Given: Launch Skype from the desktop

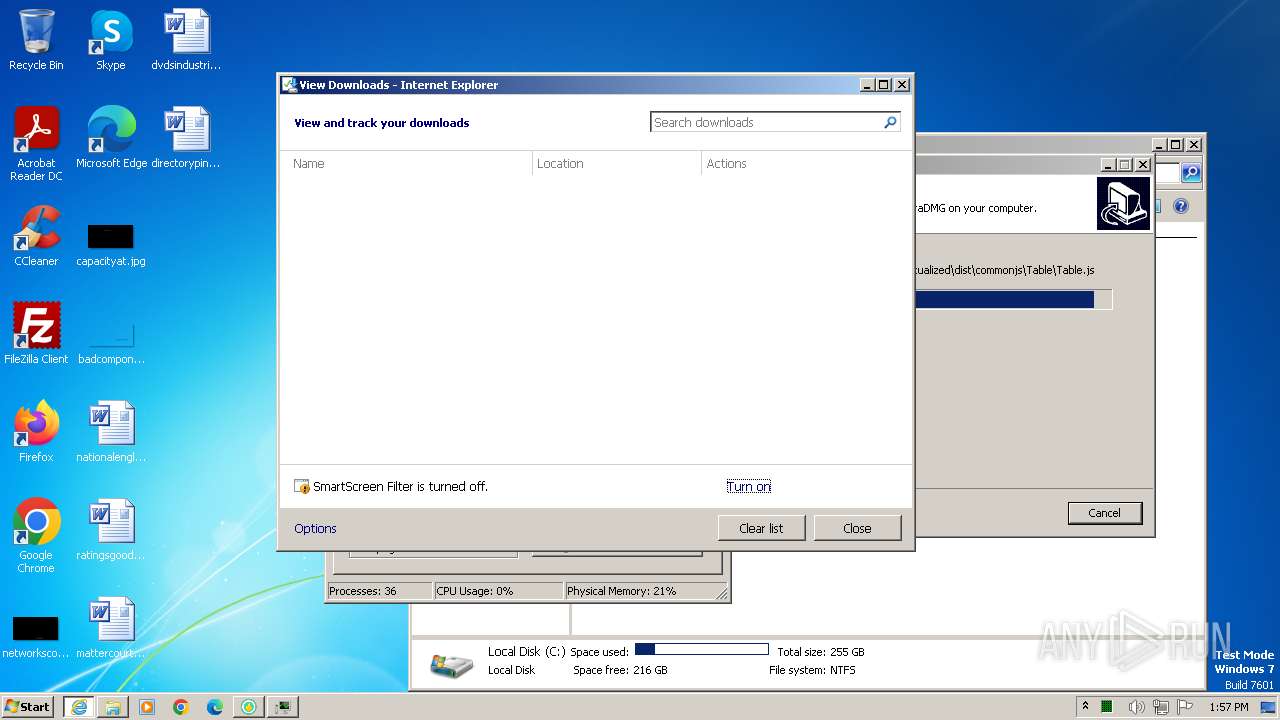Looking at the screenshot, I should (111, 40).
